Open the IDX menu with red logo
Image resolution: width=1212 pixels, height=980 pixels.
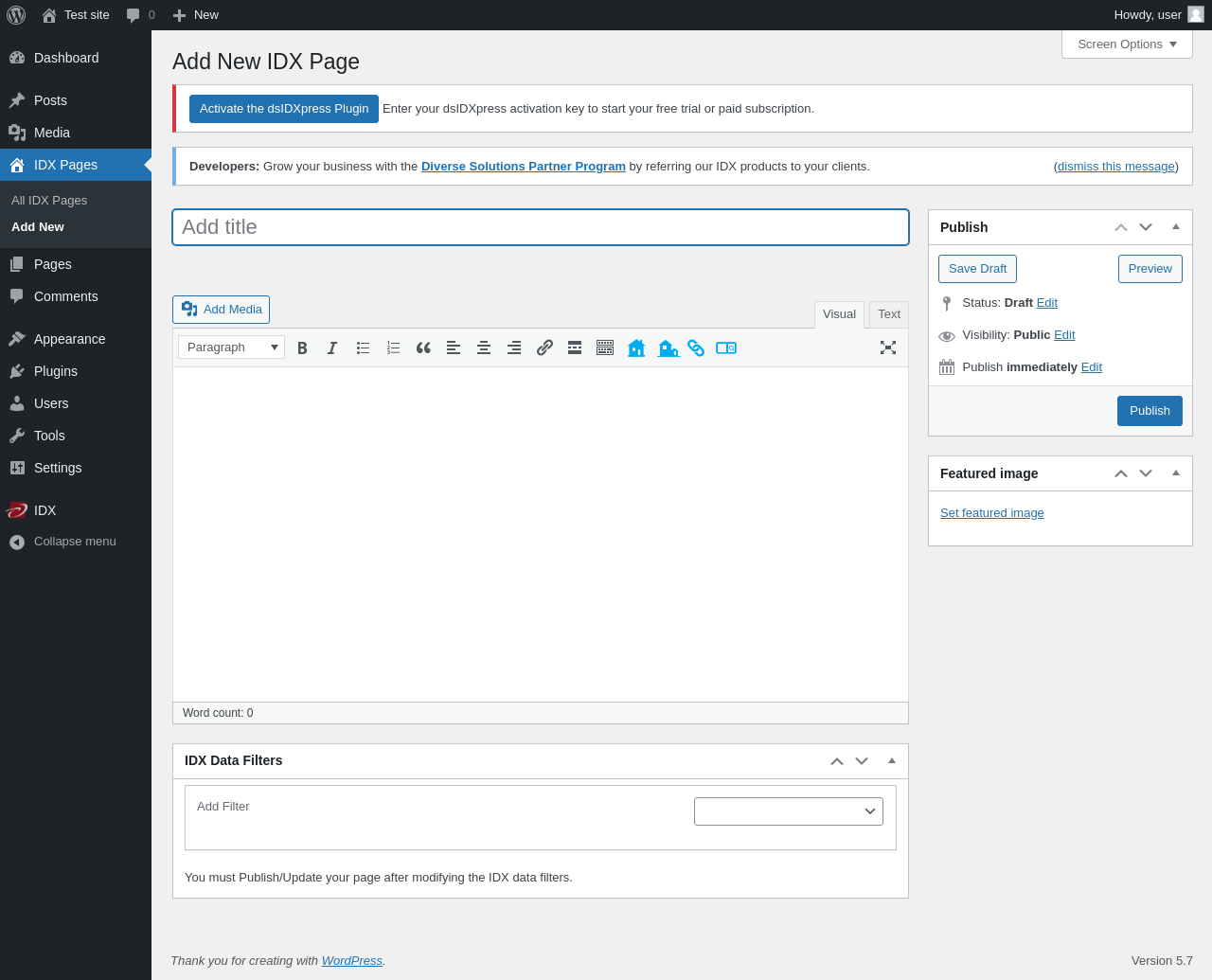coord(76,510)
